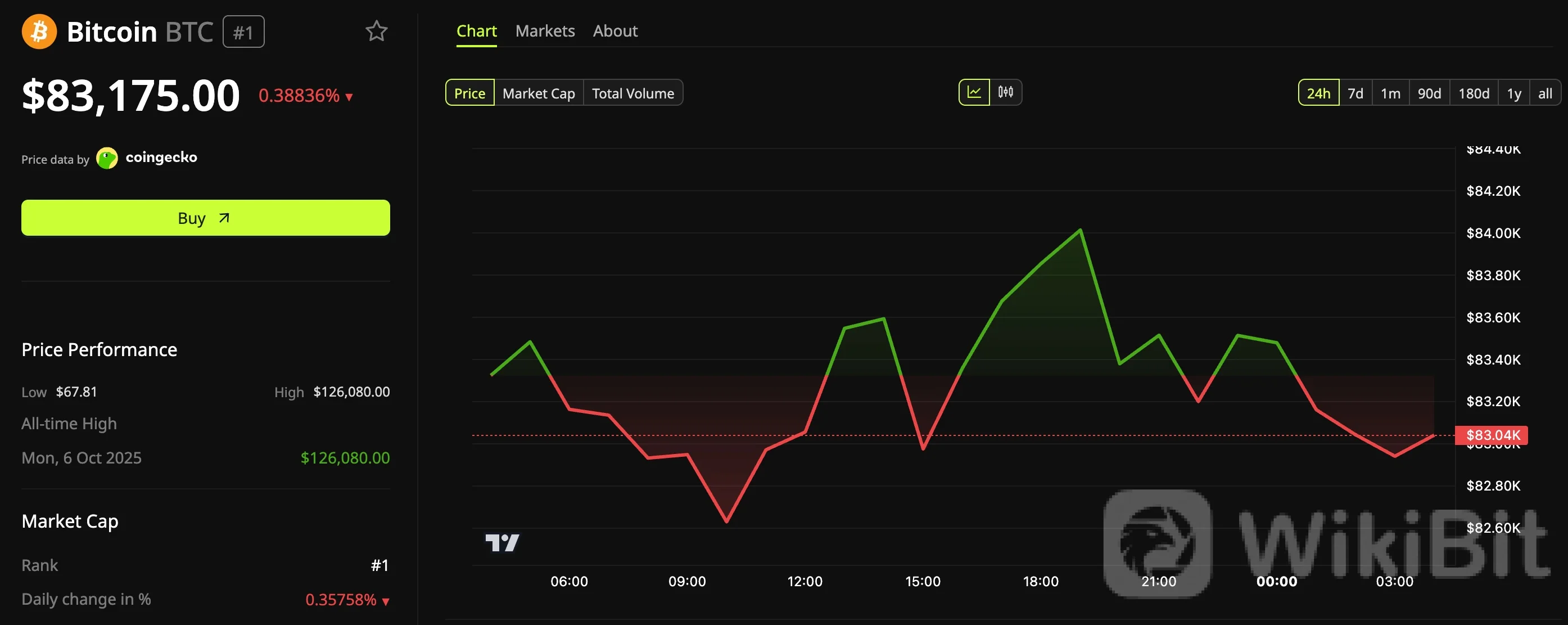Click the Mon, 6 Oct 2025 date

pyautogui.click(x=82, y=457)
